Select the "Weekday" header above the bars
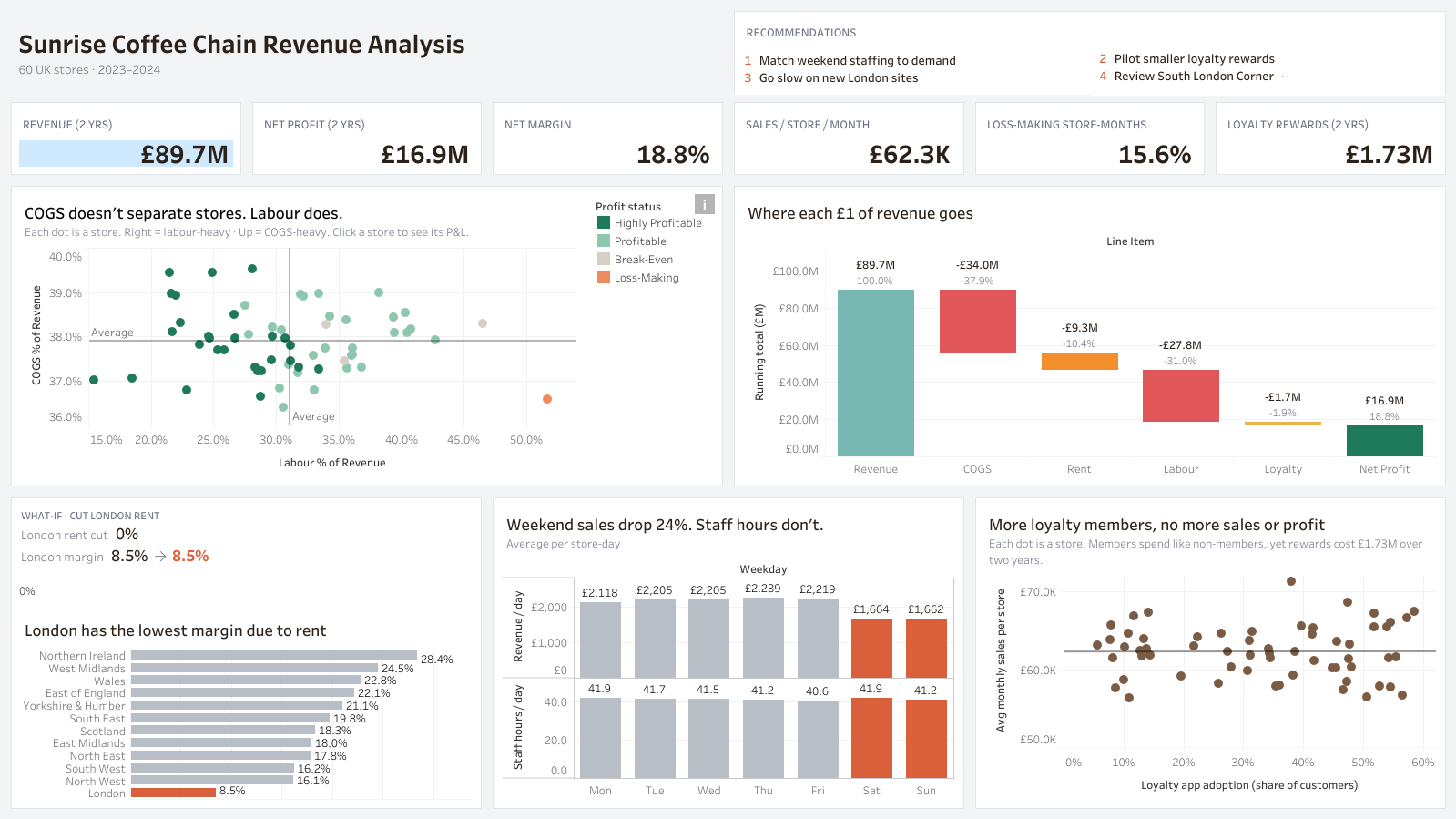 pyautogui.click(x=763, y=569)
